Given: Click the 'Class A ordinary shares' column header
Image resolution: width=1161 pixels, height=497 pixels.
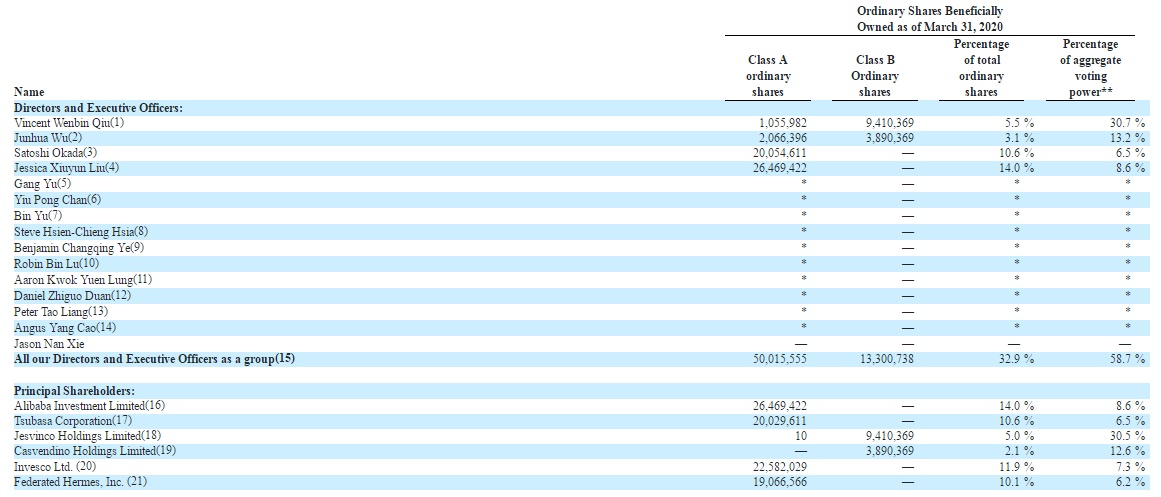Looking at the screenshot, I should point(768,76).
